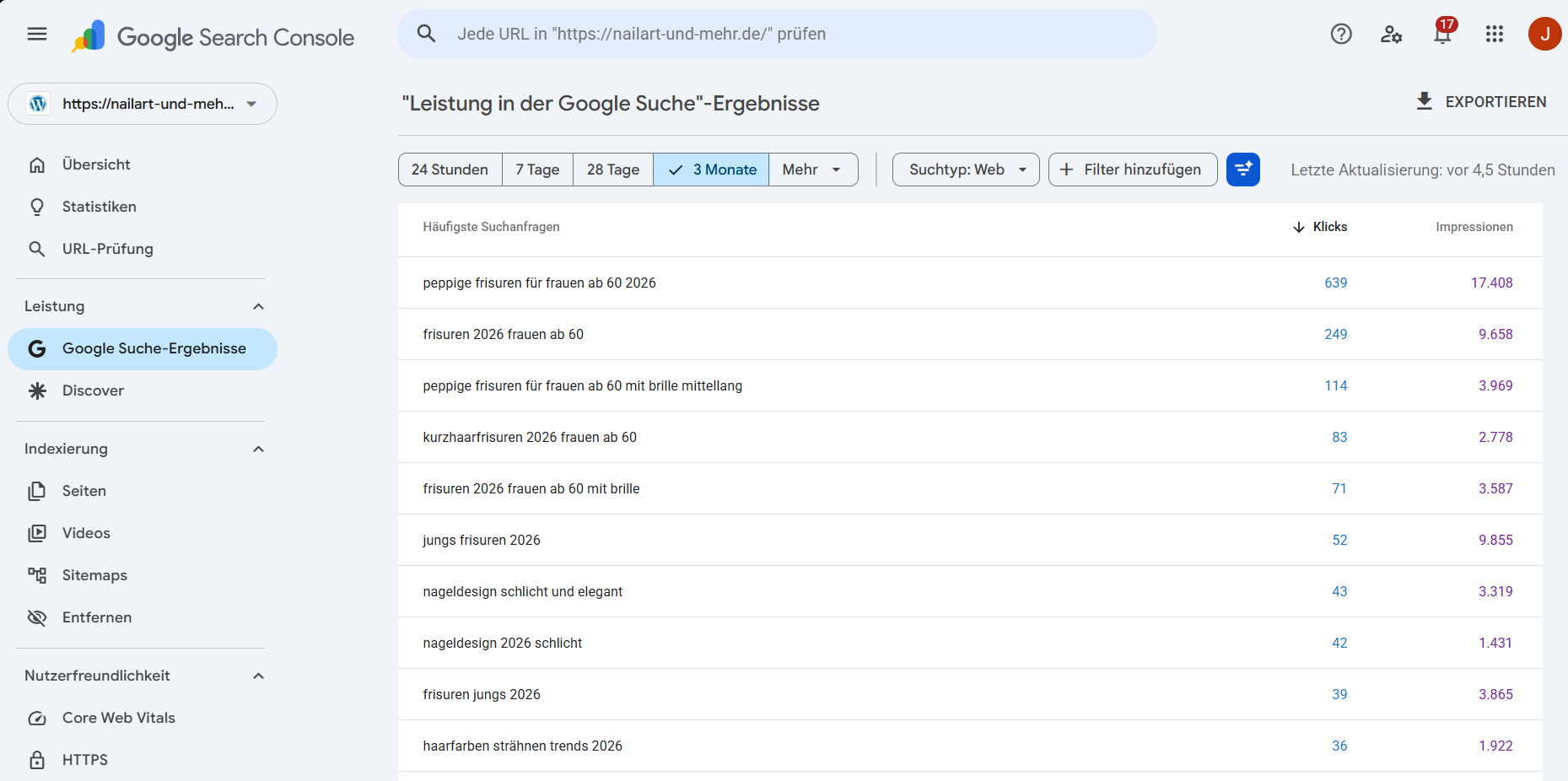Click the Häufigste Suchanfragen column header

pos(491,227)
